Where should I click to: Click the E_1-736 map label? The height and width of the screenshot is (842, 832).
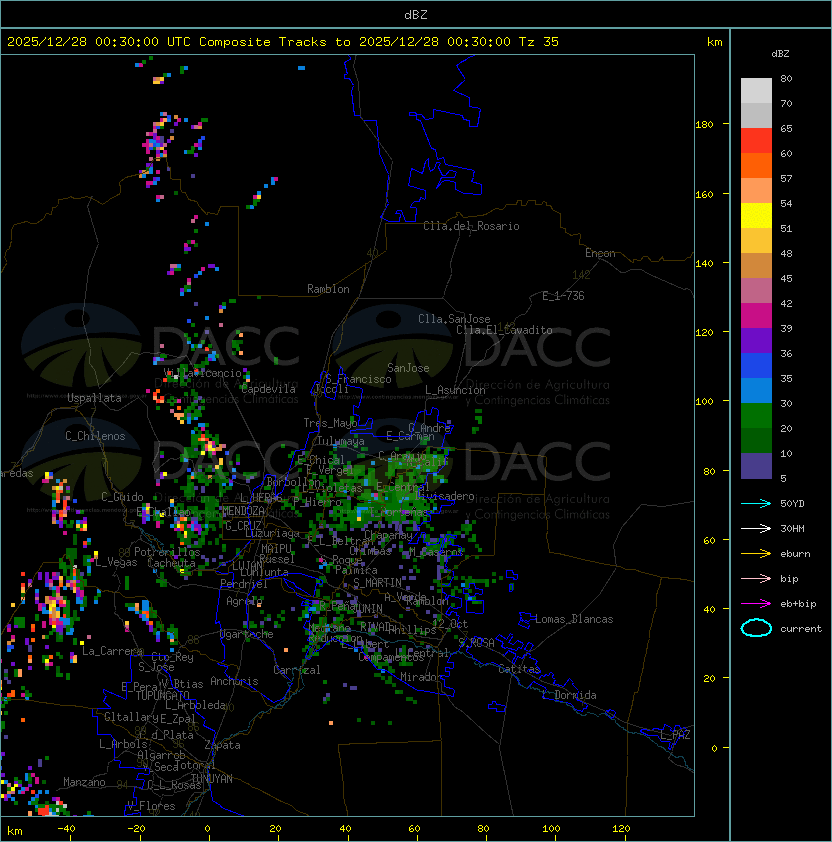pos(563,296)
